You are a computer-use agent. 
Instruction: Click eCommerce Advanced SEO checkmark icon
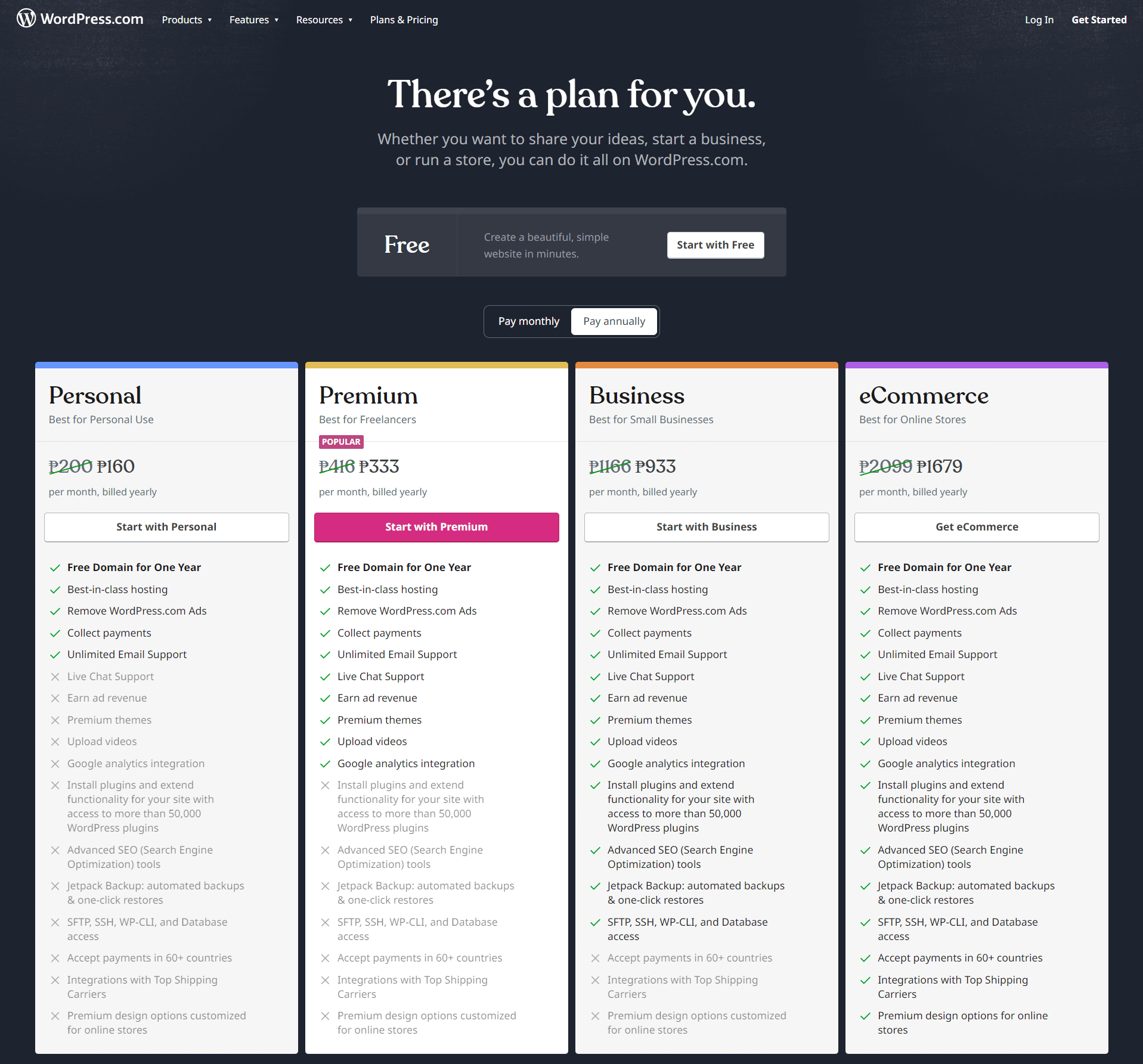(865, 850)
